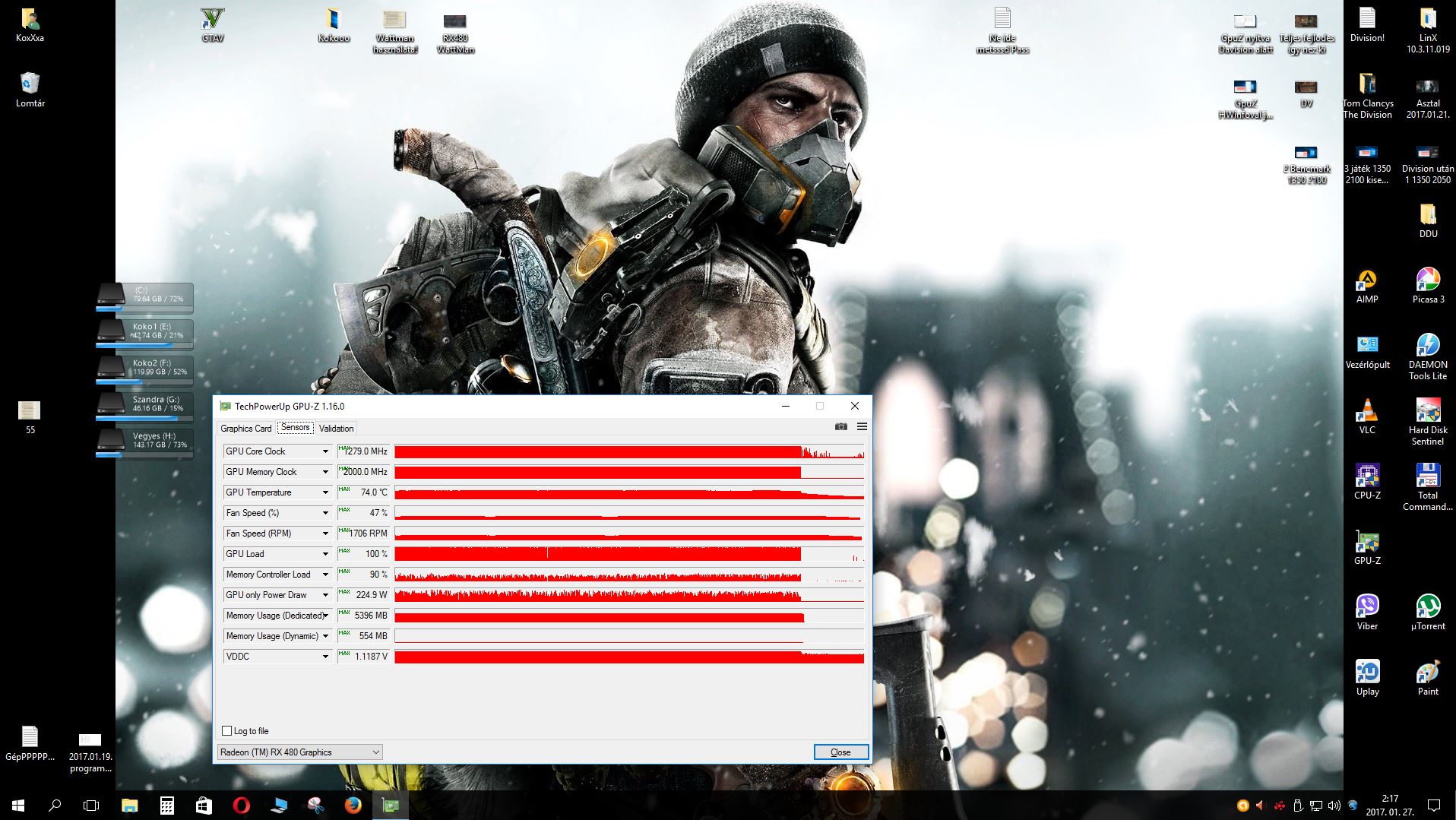
Task: Click the 1.1187 V VDDC value
Action: point(363,657)
